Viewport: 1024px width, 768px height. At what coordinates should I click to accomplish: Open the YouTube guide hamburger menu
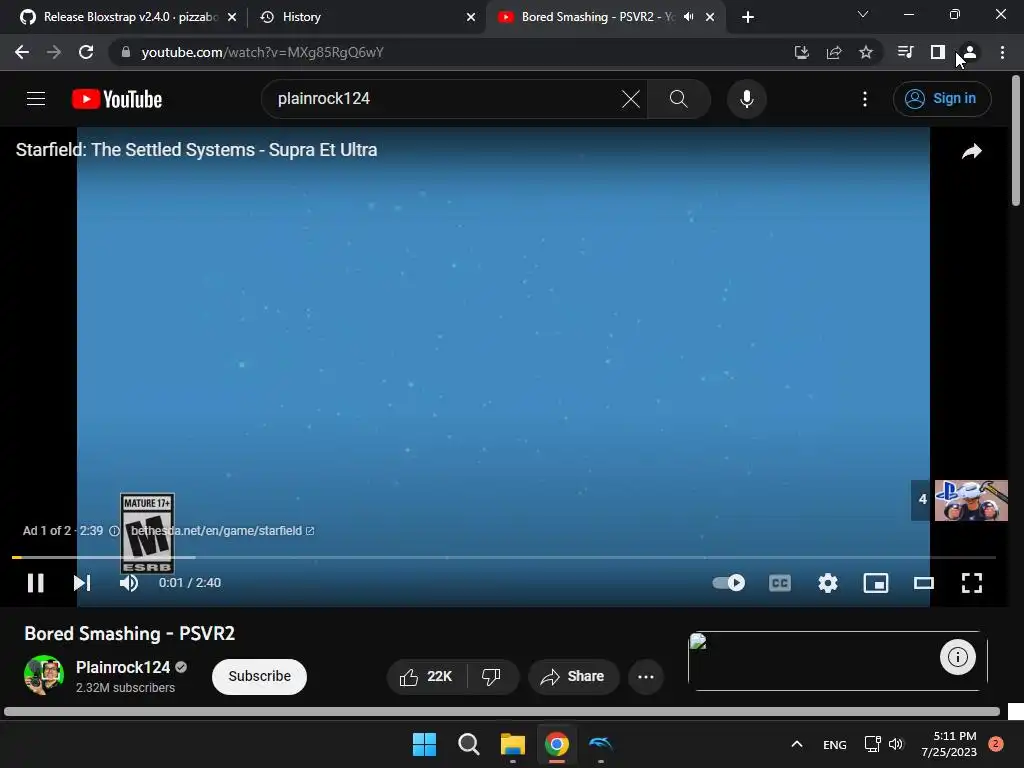(36, 99)
